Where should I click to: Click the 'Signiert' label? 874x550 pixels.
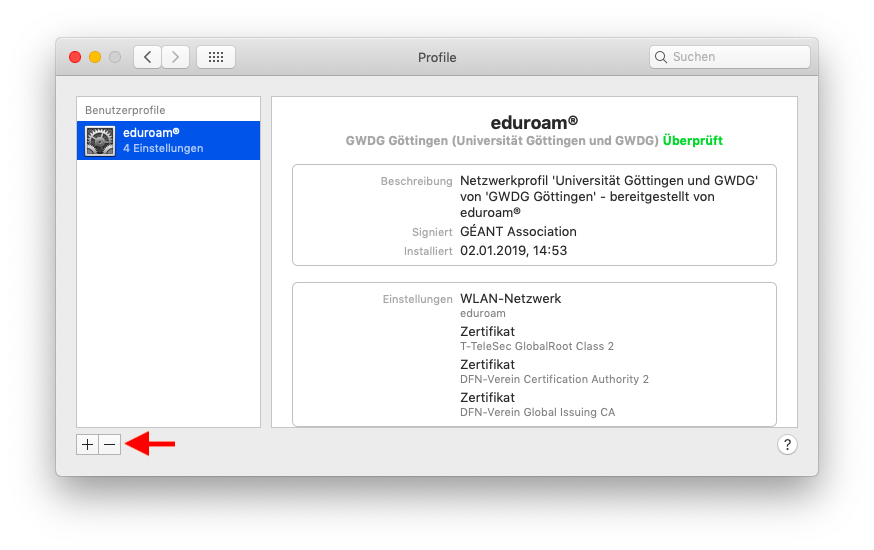click(432, 232)
